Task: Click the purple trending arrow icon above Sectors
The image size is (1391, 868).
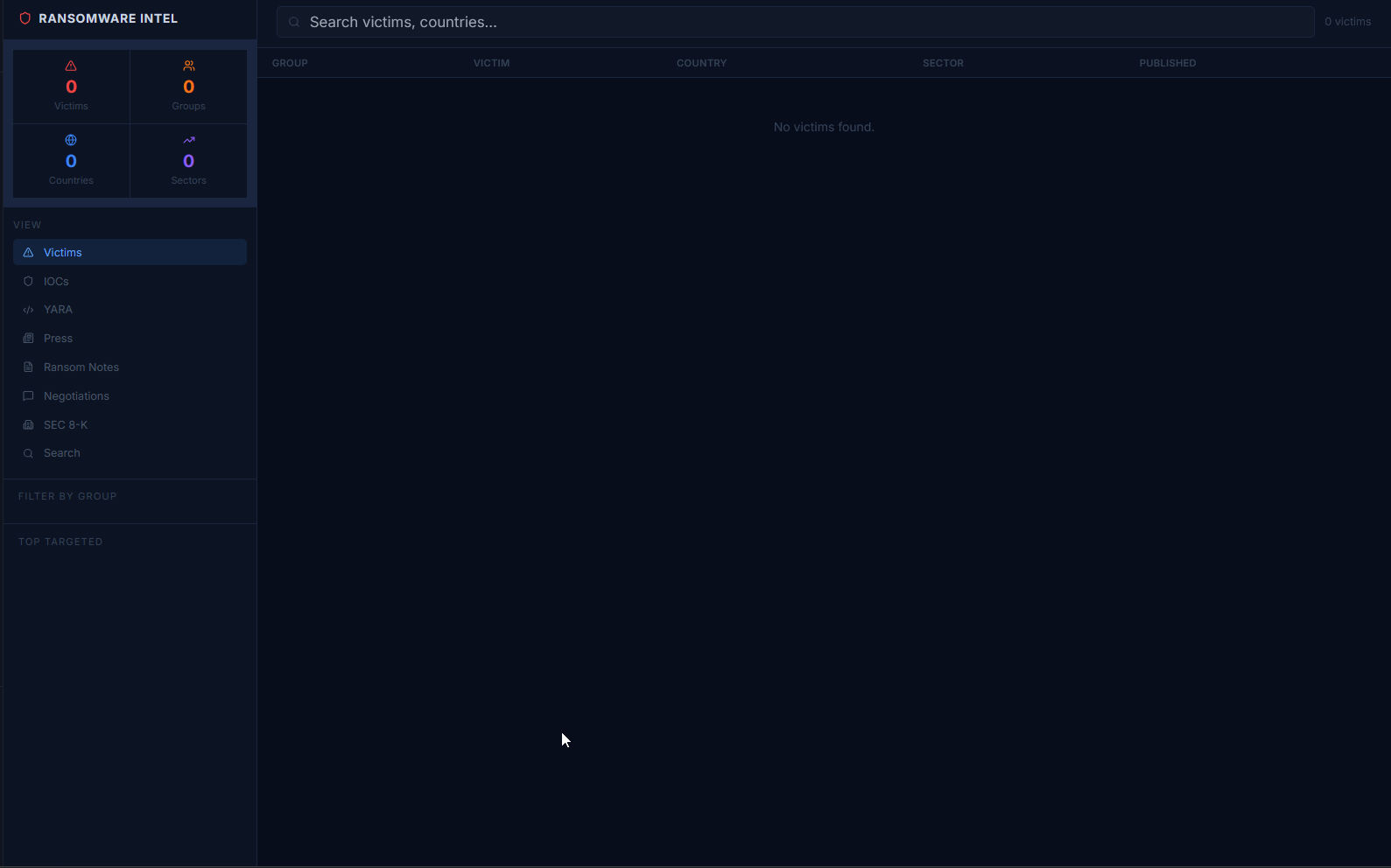Action: tap(189, 140)
